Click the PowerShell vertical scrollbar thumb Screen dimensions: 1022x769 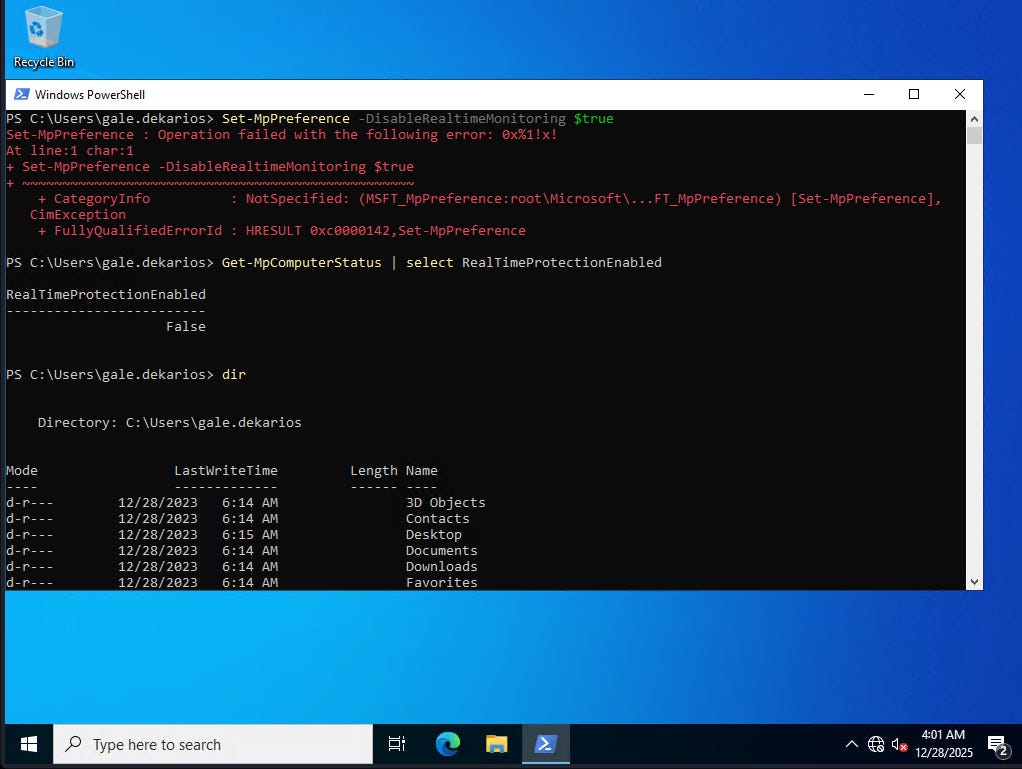click(x=974, y=136)
